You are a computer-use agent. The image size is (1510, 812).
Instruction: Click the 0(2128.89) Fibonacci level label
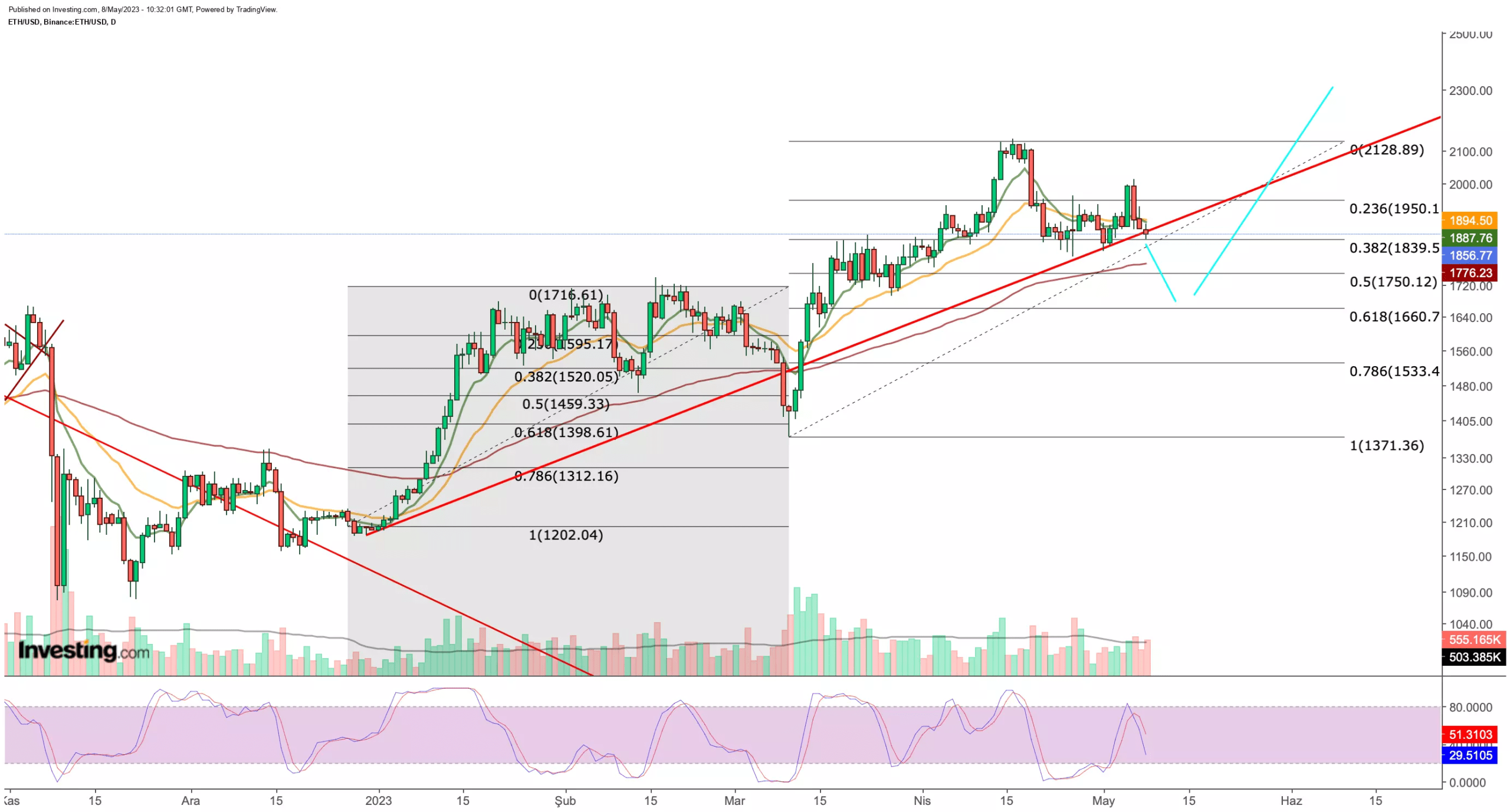pos(1387,150)
